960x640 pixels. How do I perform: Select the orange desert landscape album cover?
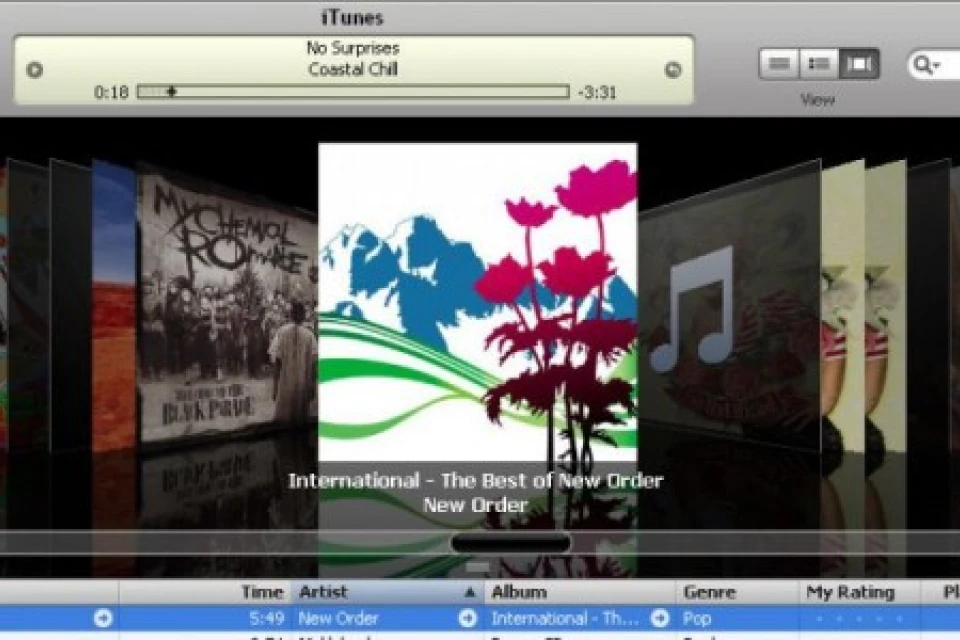point(114,306)
